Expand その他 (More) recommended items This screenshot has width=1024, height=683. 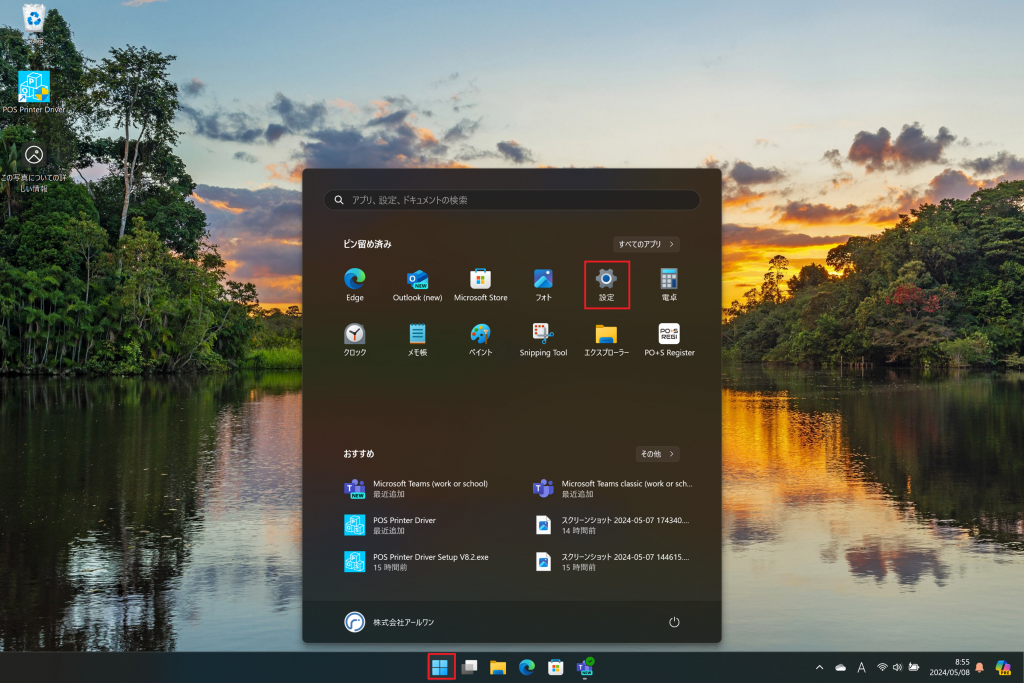click(657, 454)
